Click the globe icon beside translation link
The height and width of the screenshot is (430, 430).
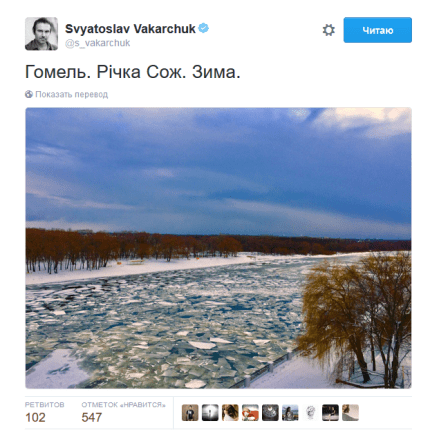click(x=29, y=94)
